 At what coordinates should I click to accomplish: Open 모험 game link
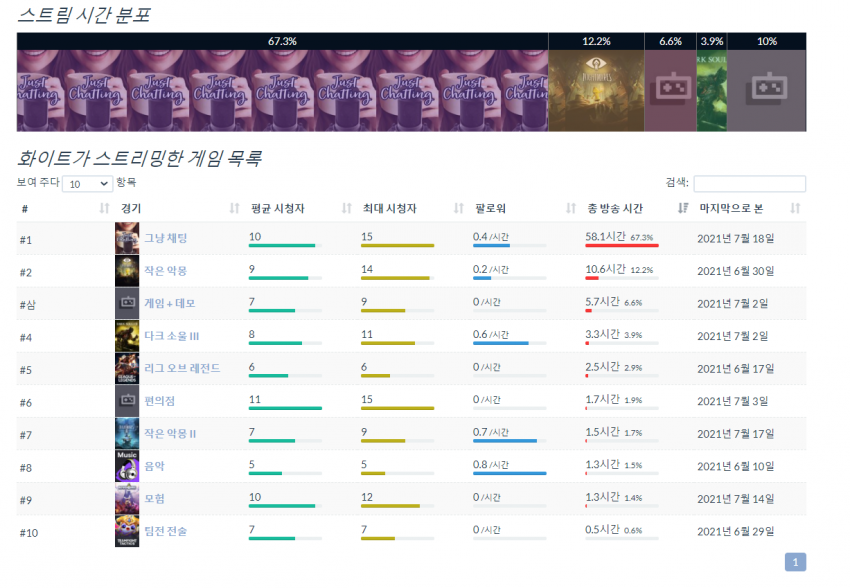pyautogui.click(x=154, y=499)
